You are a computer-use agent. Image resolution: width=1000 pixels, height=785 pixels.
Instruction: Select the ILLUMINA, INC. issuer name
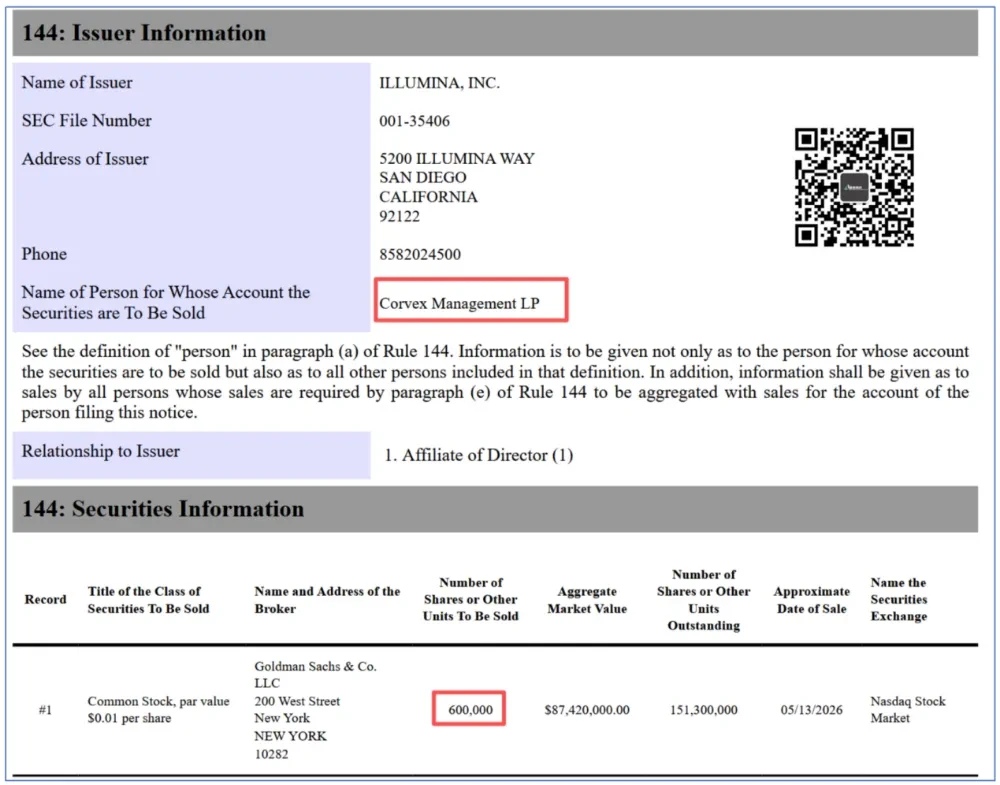(439, 83)
